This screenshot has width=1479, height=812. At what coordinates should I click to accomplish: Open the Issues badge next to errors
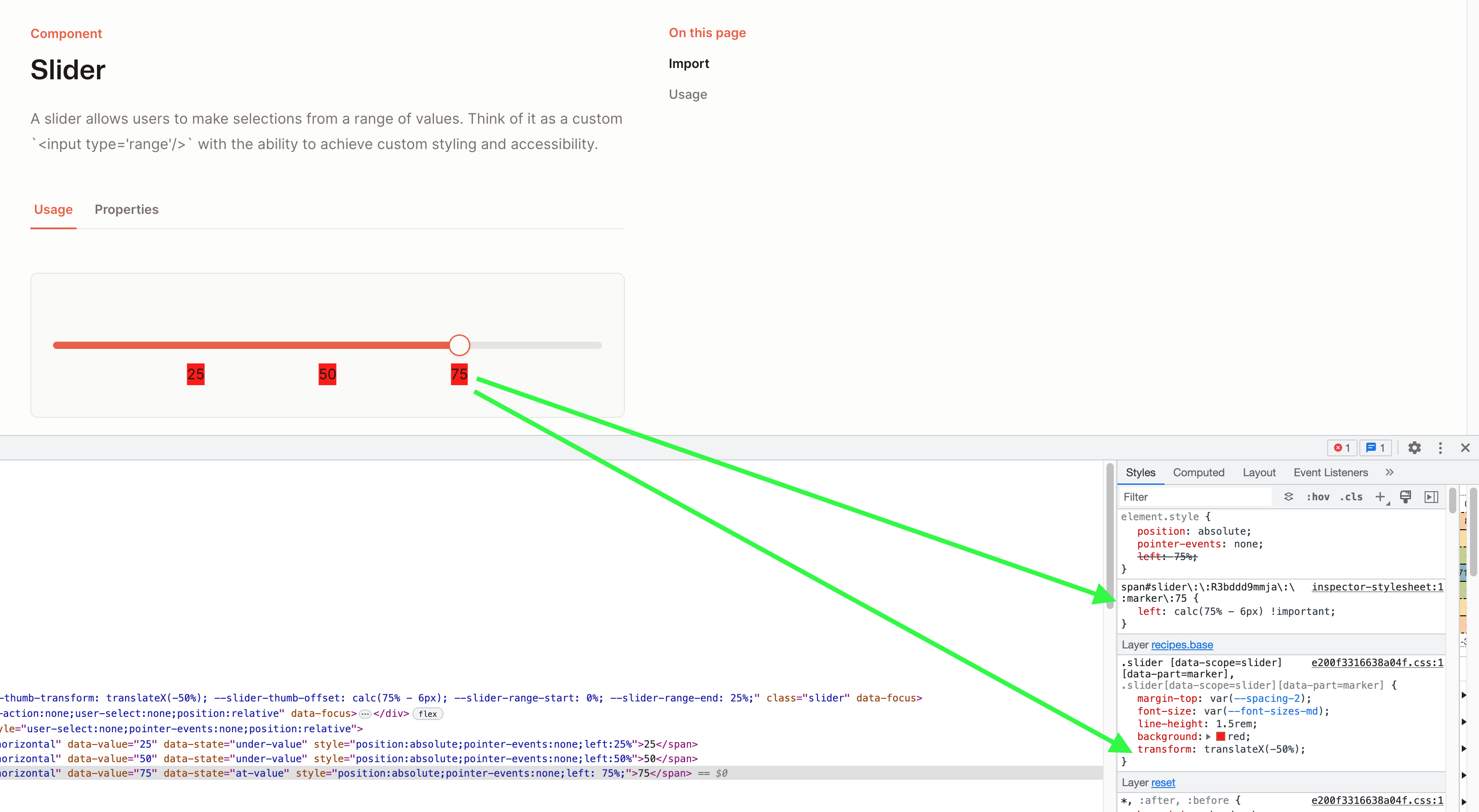click(x=1376, y=448)
